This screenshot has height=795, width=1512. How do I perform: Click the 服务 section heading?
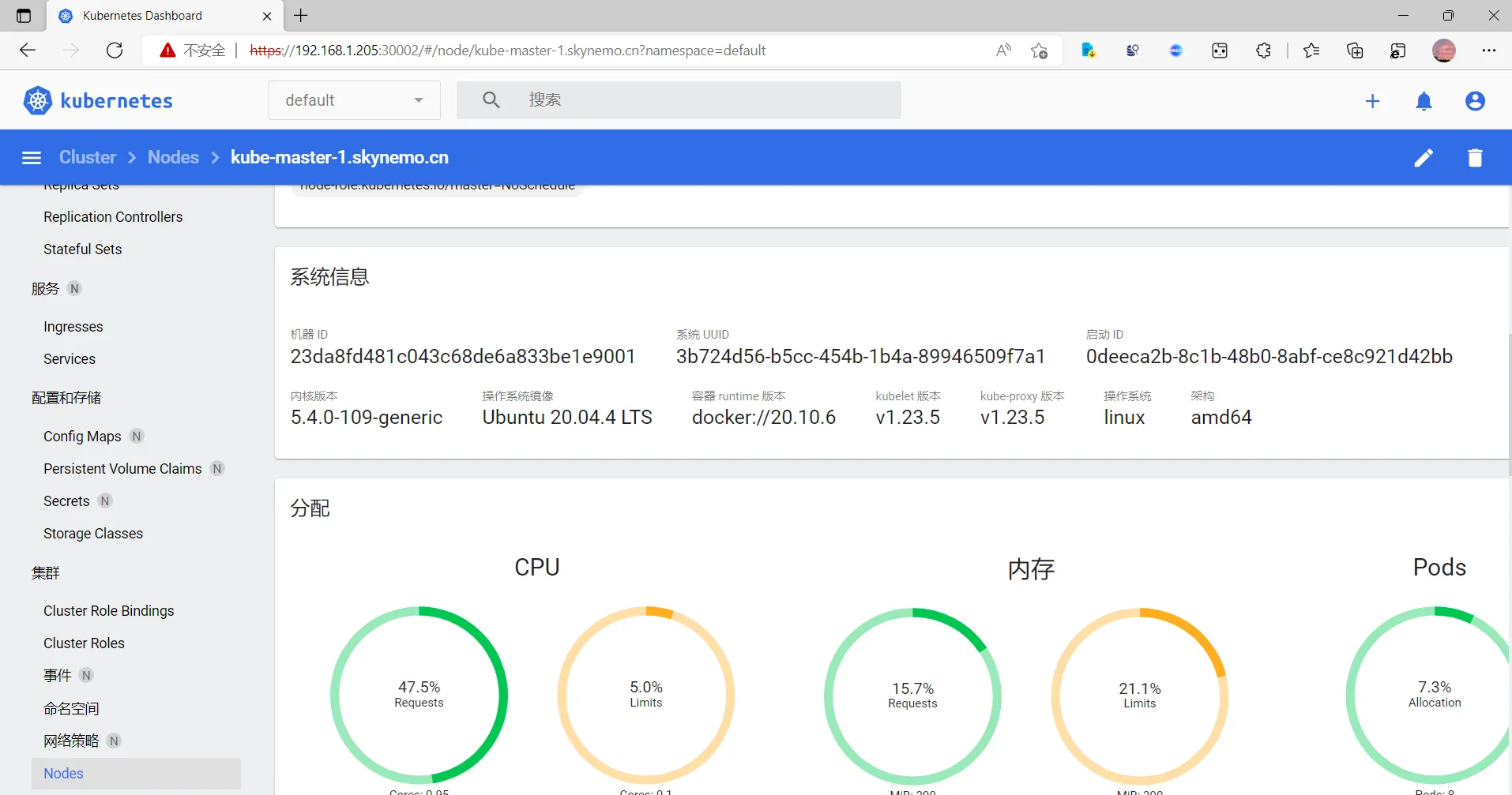tap(45, 289)
